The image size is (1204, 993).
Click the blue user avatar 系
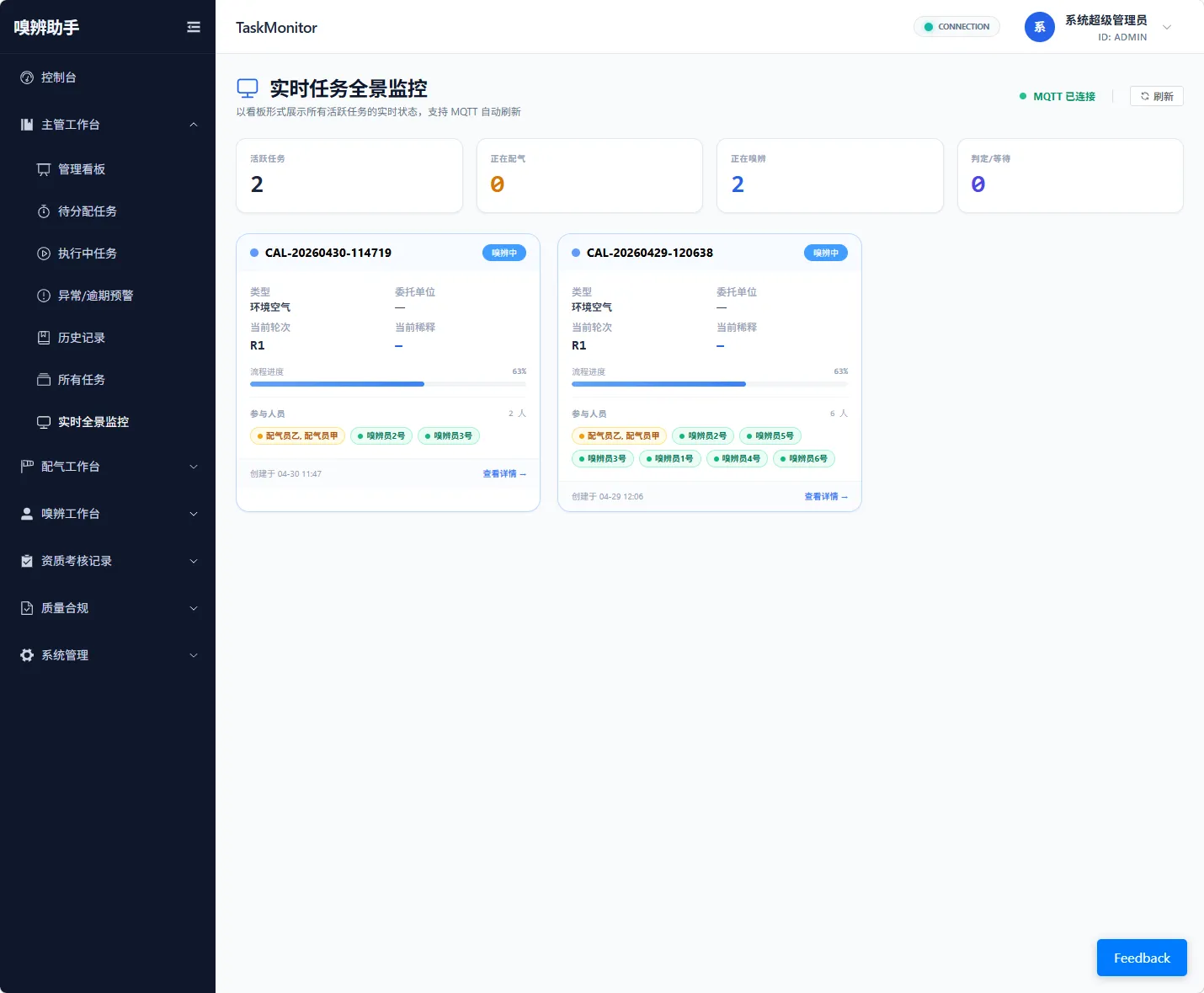coord(1040,27)
